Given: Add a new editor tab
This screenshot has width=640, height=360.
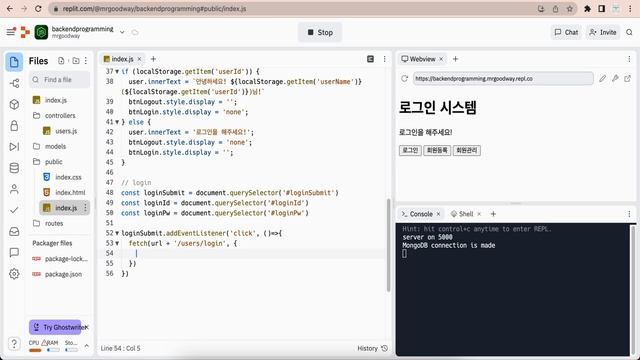Looking at the screenshot, I should coord(153,59).
